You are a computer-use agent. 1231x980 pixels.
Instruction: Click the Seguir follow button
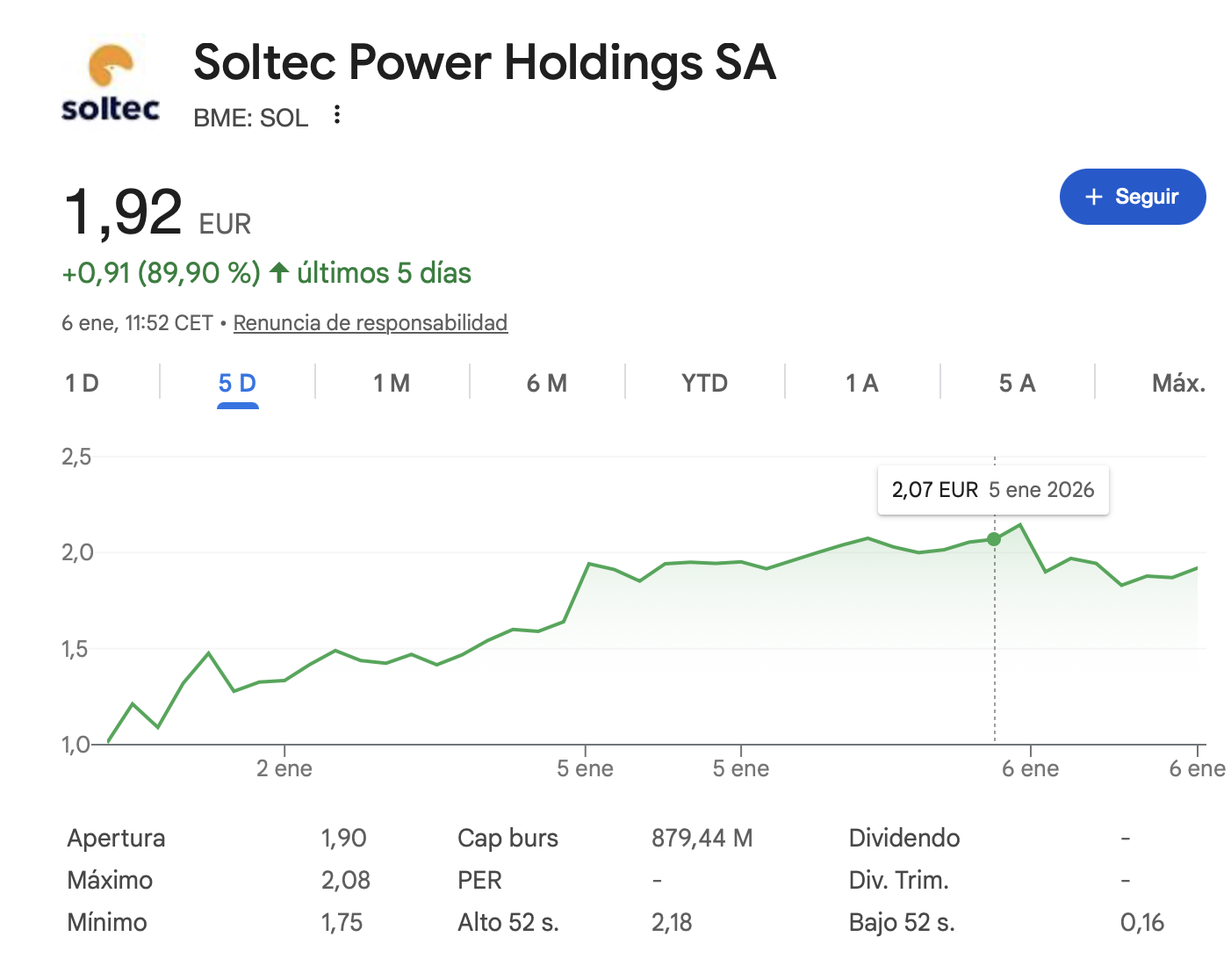pyautogui.click(x=1133, y=197)
